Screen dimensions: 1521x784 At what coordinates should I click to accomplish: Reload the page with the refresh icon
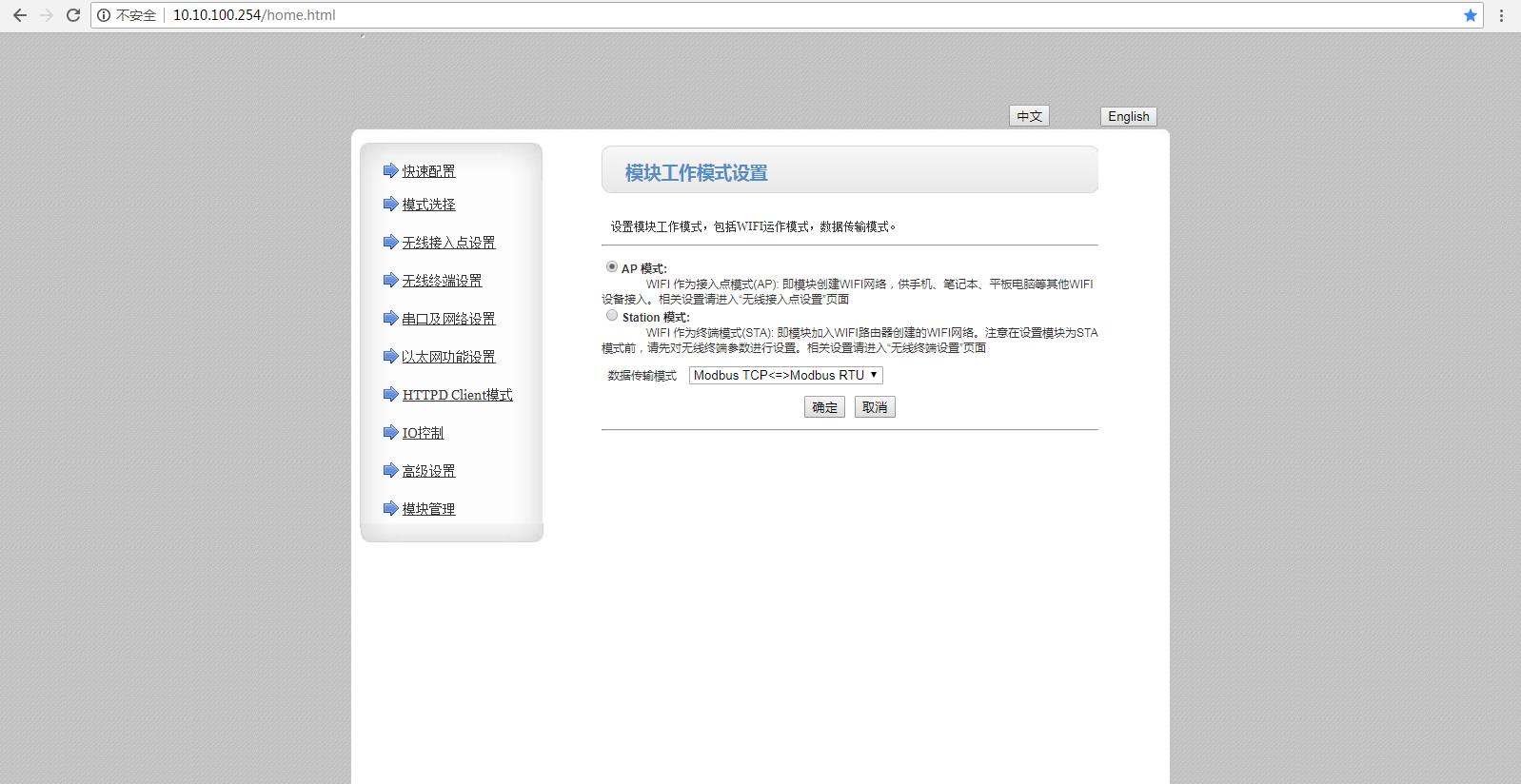(x=72, y=15)
